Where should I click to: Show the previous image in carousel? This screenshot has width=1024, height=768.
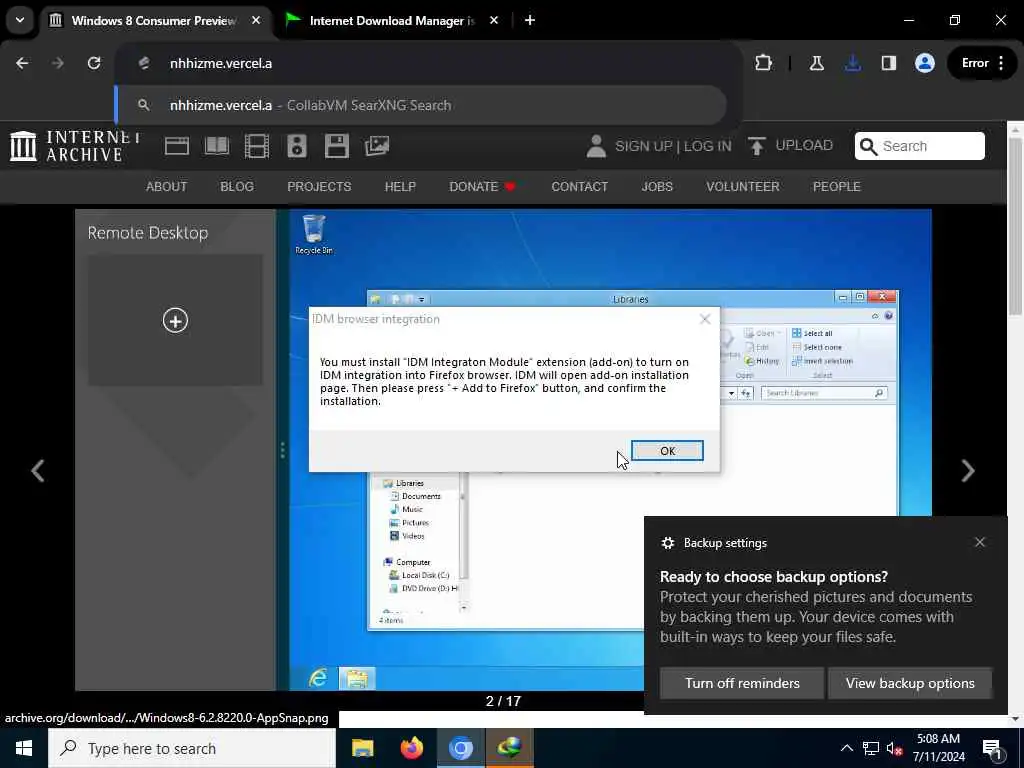coord(38,470)
